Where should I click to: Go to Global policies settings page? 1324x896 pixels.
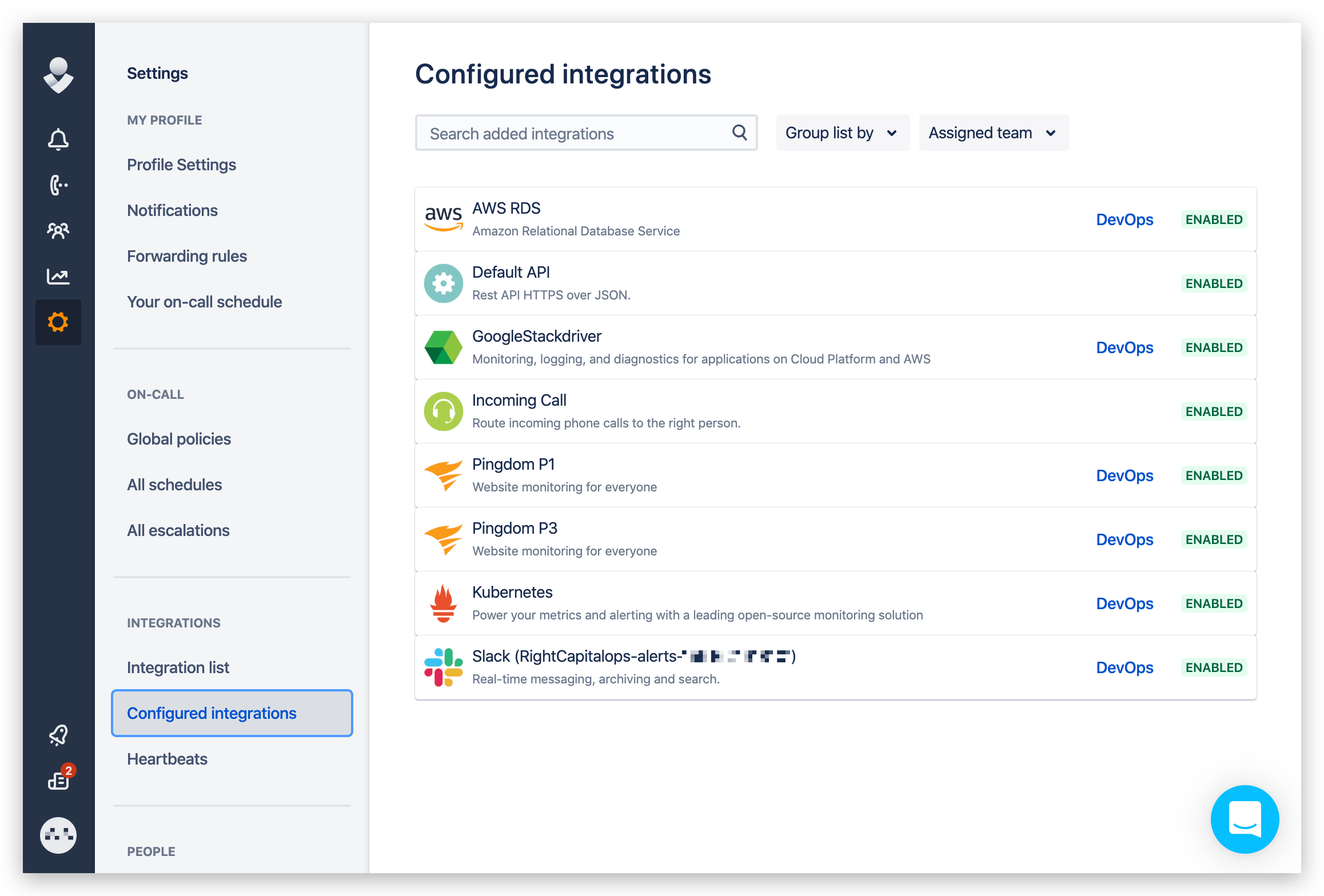click(179, 439)
